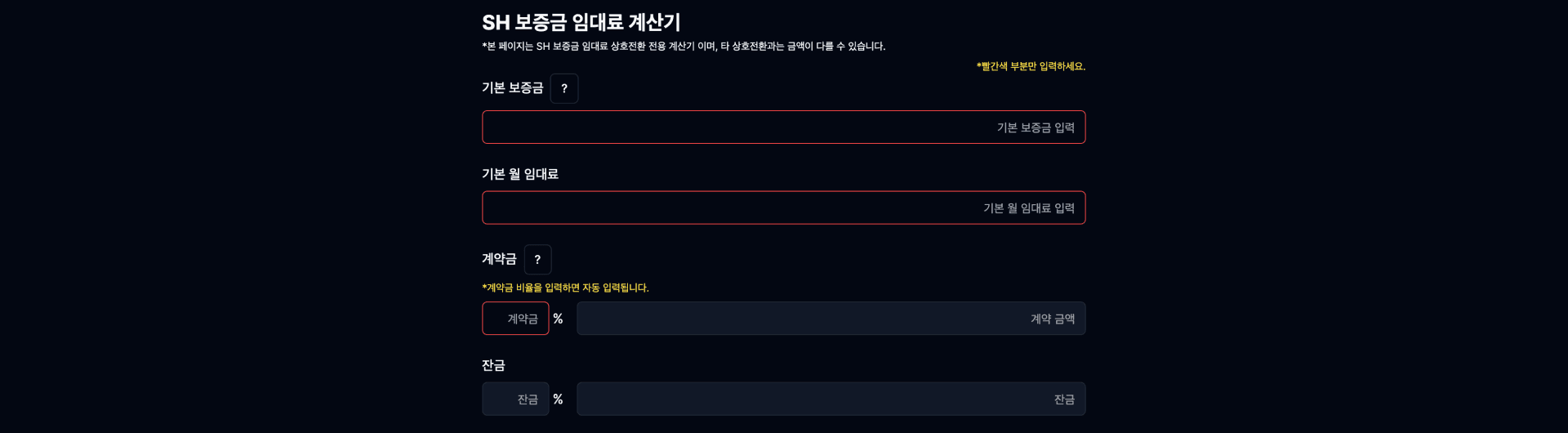Open the 계약금 question mark help

(537, 260)
